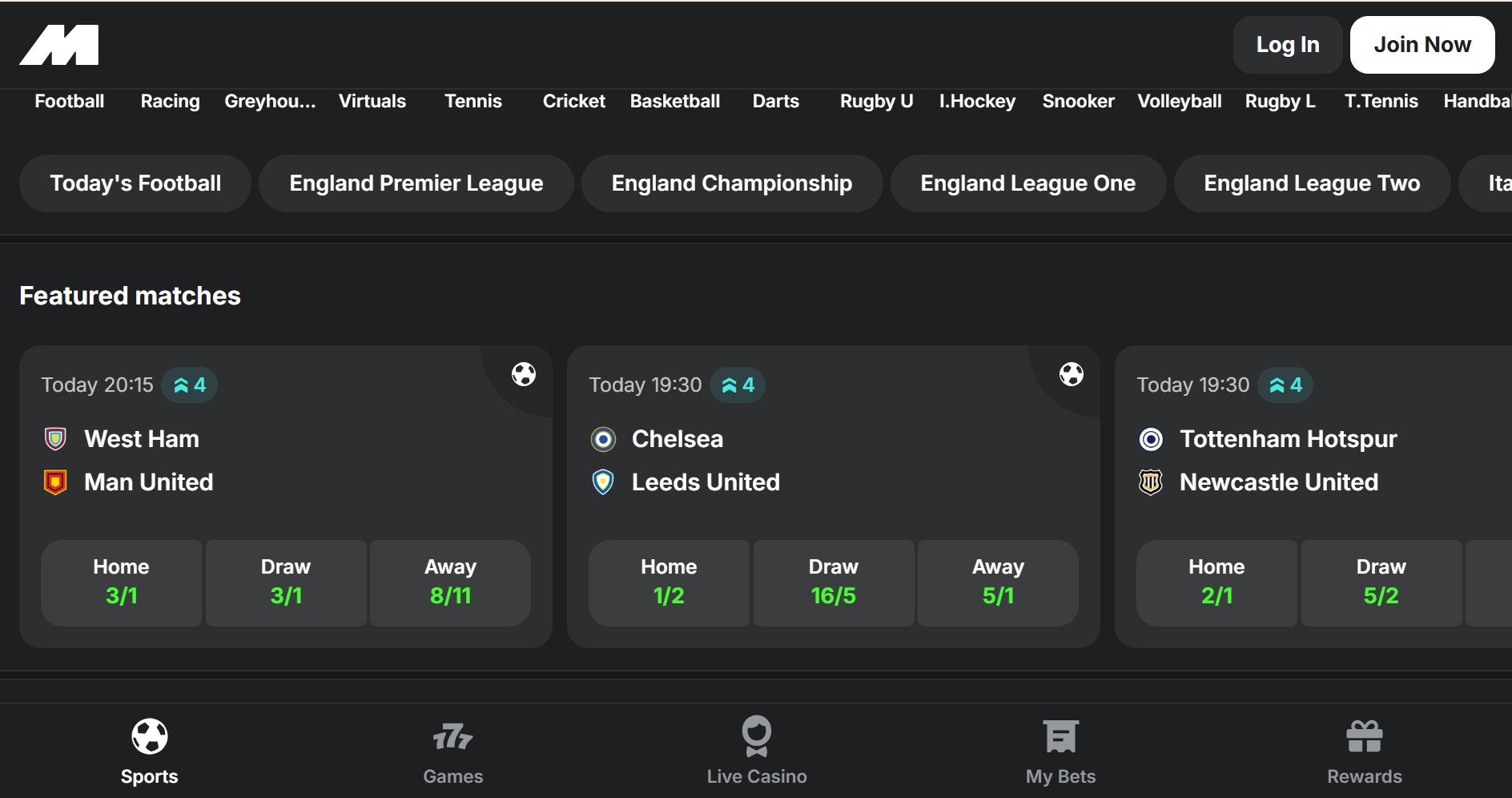
Task: Select Tennis in the sports menu
Action: click(x=472, y=102)
